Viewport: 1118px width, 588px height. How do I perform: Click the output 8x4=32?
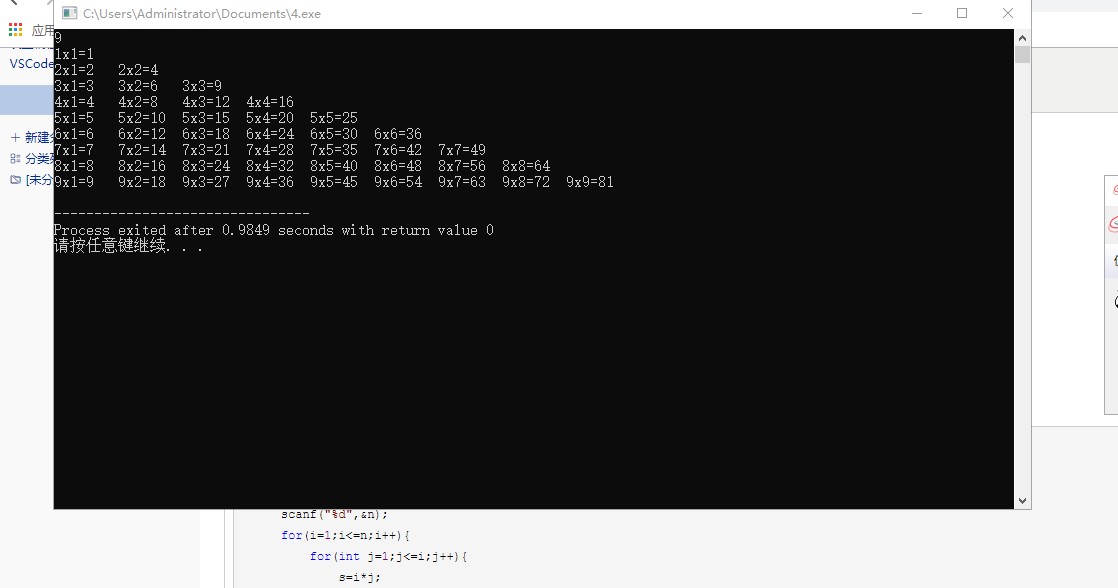click(x=270, y=166)
